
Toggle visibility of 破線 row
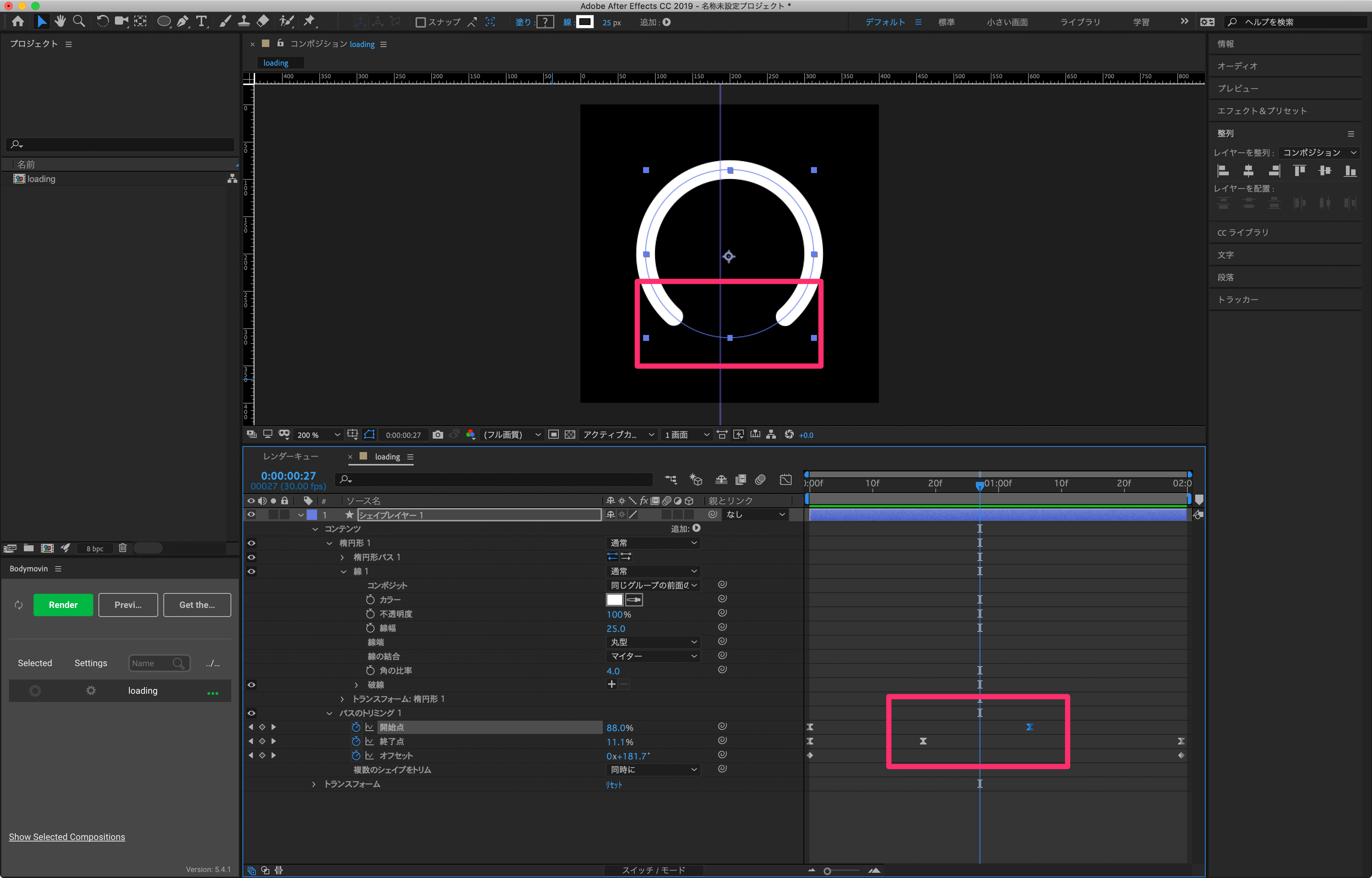[x=251, y=685]
